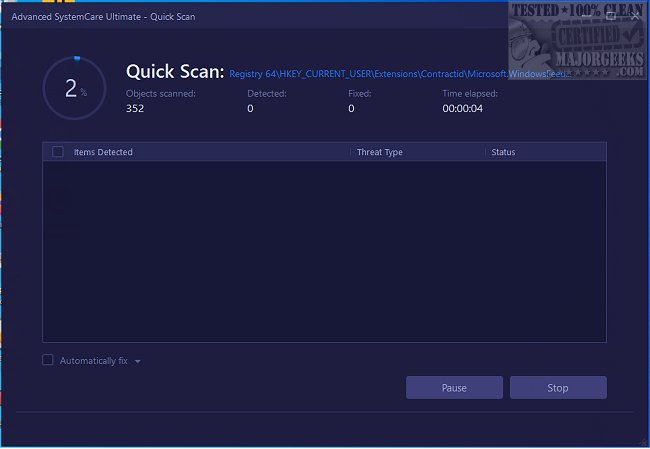Click the Status column header
650x449 pixels.
click(x=503, y=152)
